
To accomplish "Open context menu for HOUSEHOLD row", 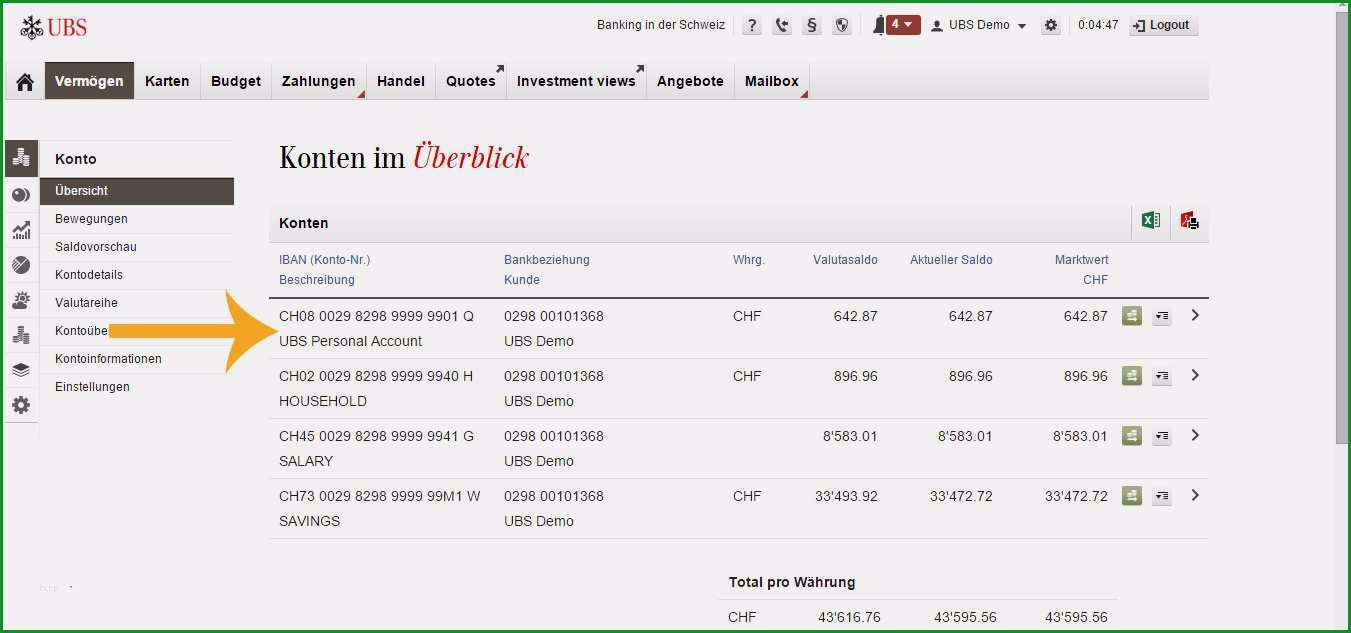I will [1162, 377].
